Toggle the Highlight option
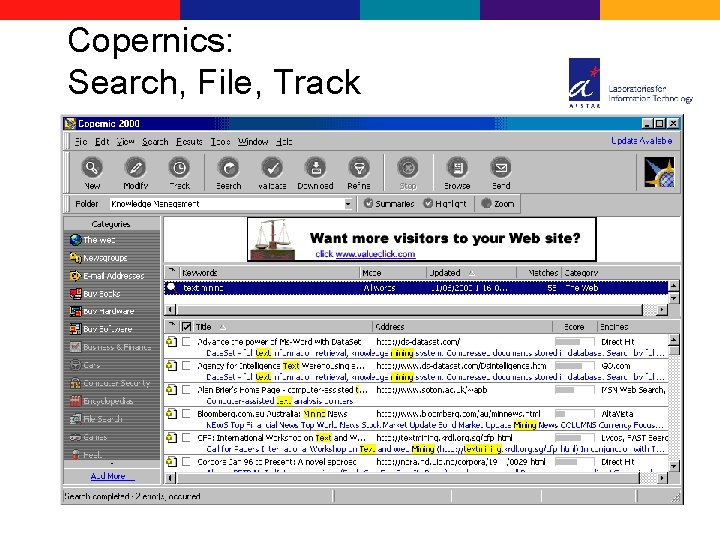This screenshot has height=540, width=720. (444, 203)
